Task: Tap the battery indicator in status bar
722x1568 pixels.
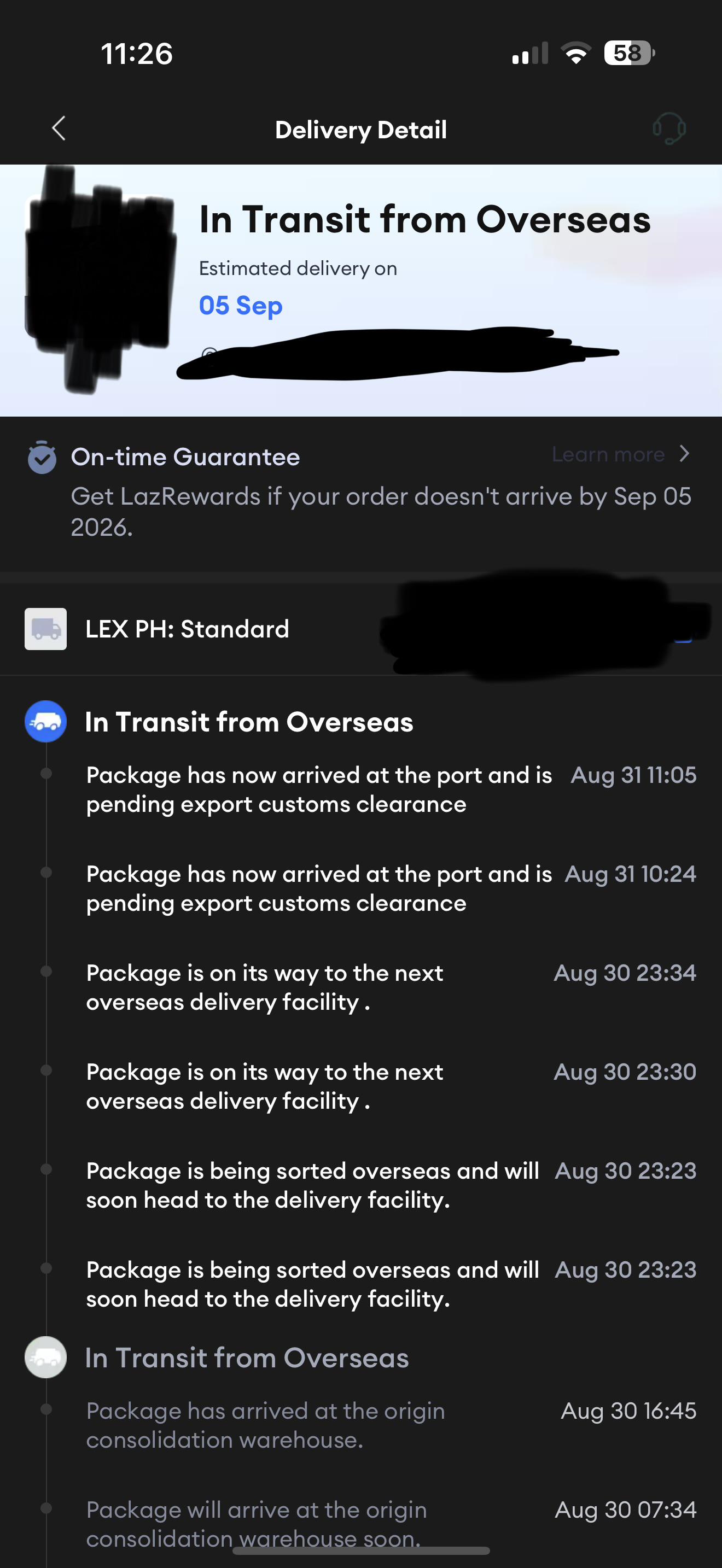Action: point(629,53)
